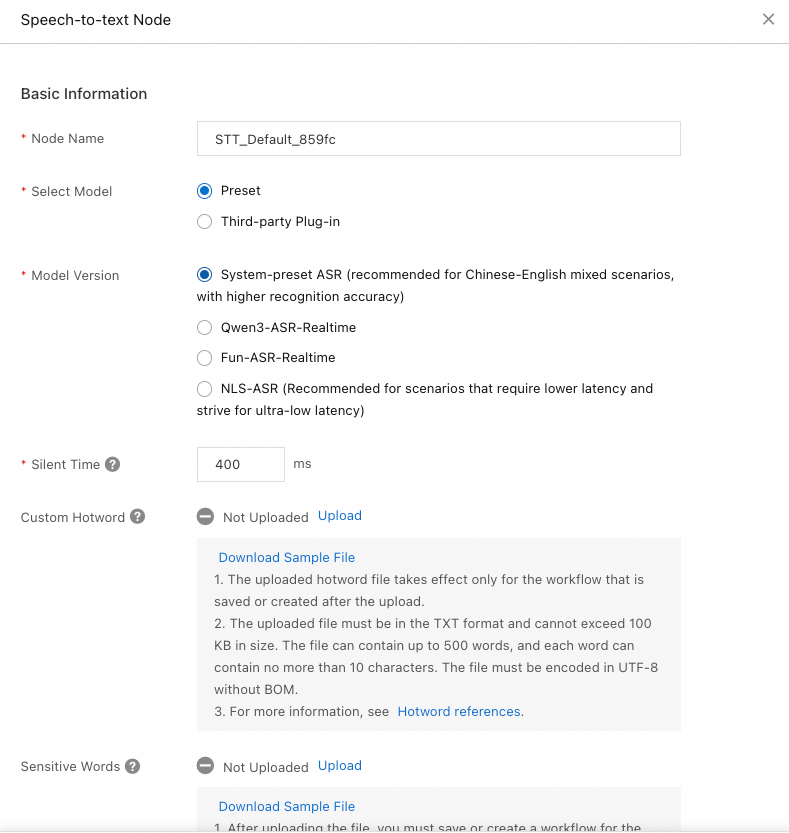Click the Sensitive Words not-uploaded status icon
Viewport: 789px width, 833px height.
click(205, 767)
